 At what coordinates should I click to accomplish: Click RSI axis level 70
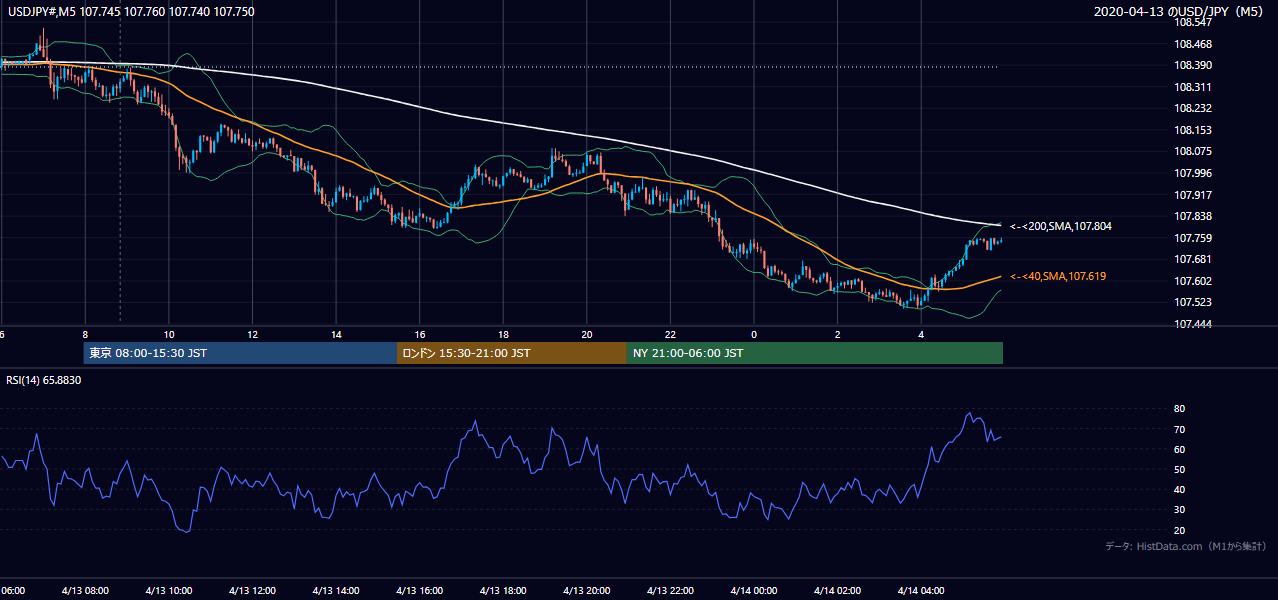pos(1179,430)
